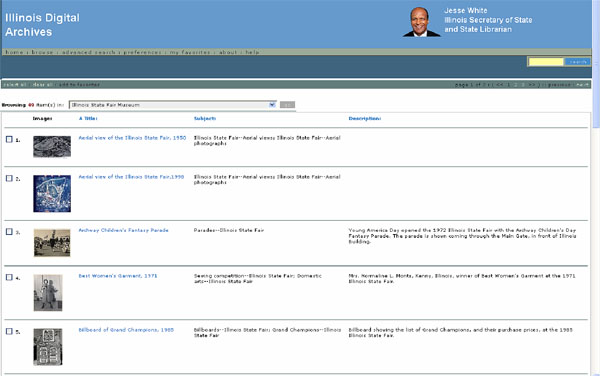
Task: Click the Billboards--Illinois State Fair subject text
Action: point(267,332)
